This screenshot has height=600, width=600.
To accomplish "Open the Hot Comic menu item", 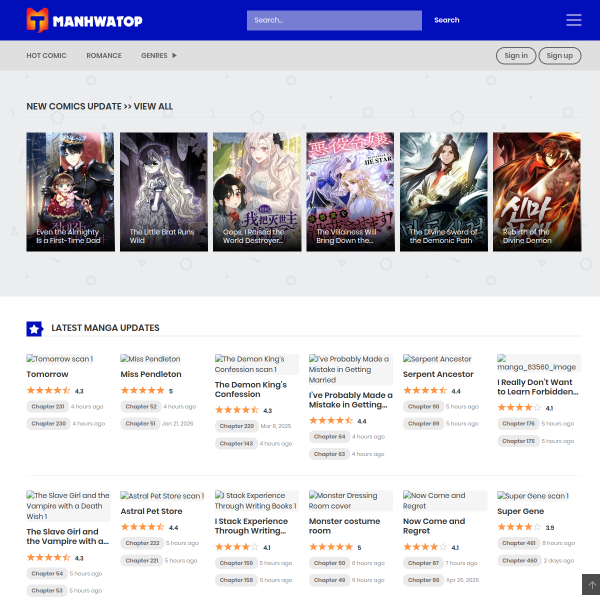I will pos(46,55).
